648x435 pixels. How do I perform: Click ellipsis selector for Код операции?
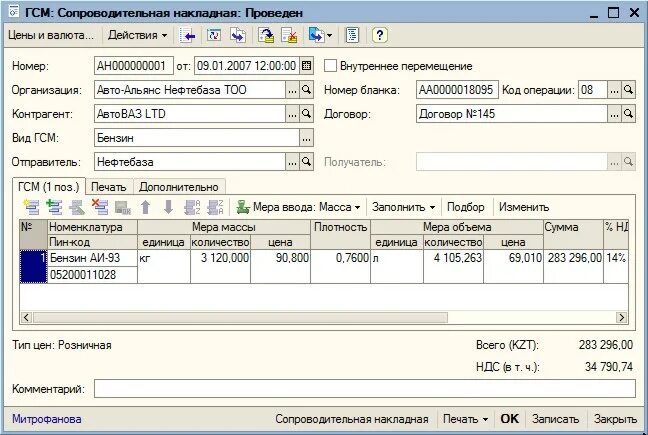pyautogui.click(x=614, y=90)
